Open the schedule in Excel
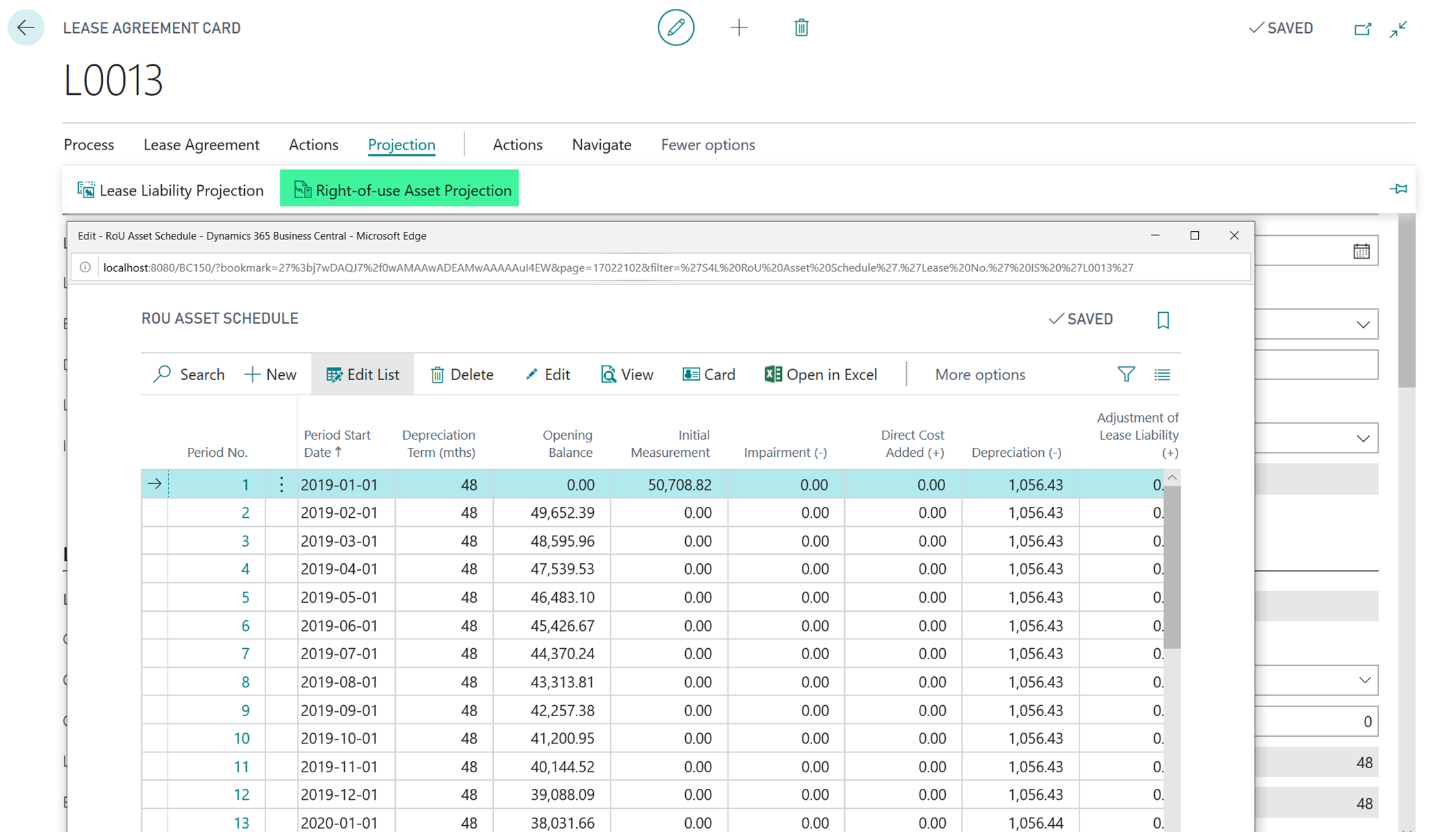The image size is (1456, 832). pyautogui.click(x=821, y=375)
